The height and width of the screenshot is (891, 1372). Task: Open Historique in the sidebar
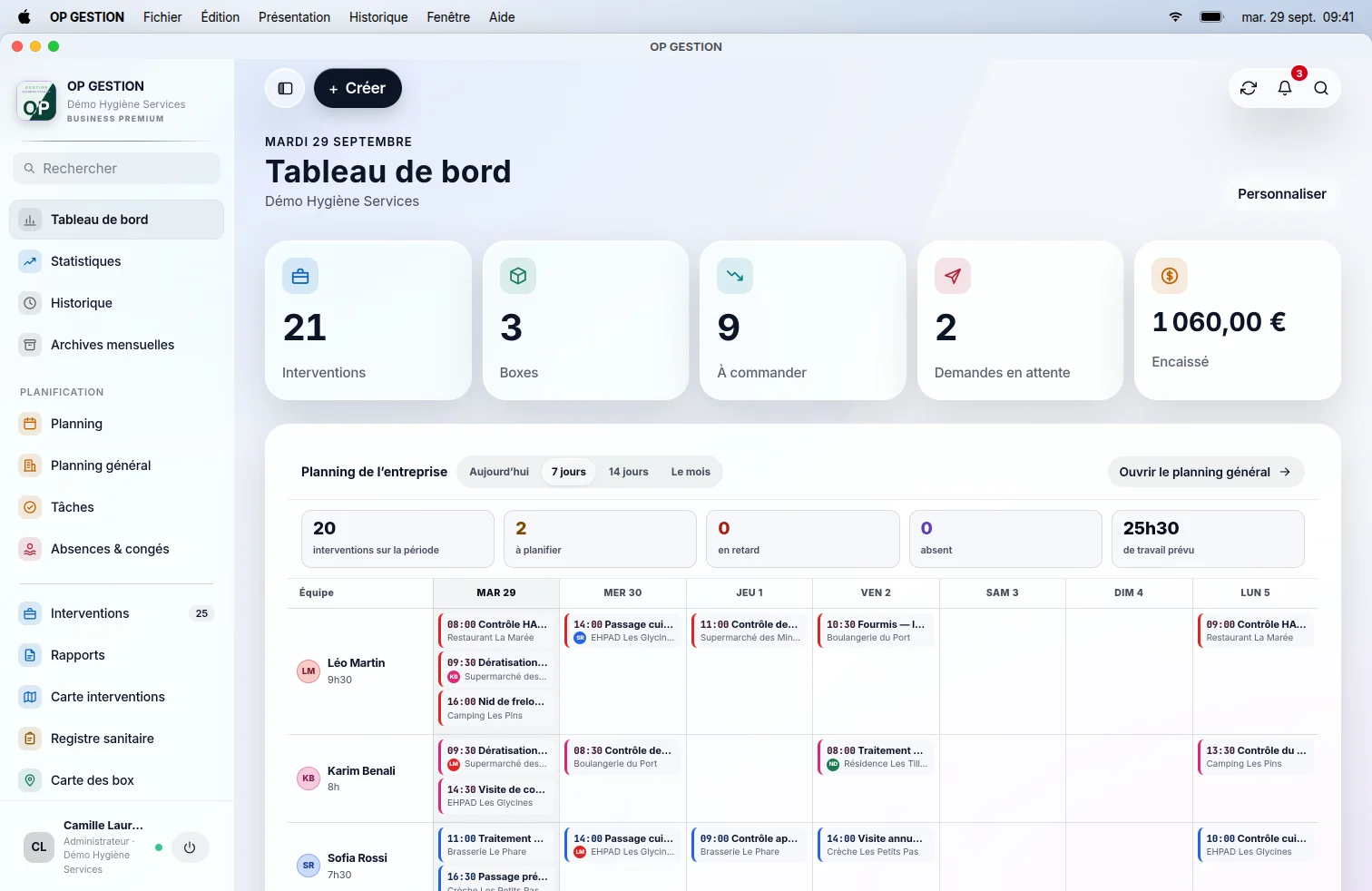(116, 303)
